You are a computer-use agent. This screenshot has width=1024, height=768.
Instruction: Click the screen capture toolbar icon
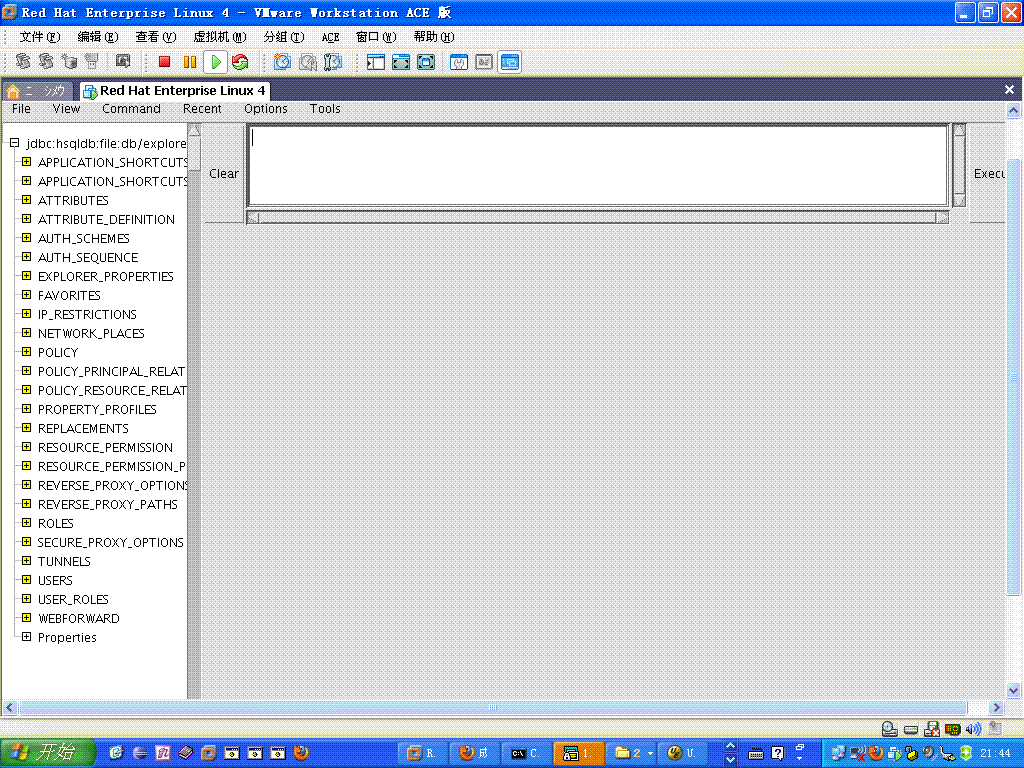[123, 61]
